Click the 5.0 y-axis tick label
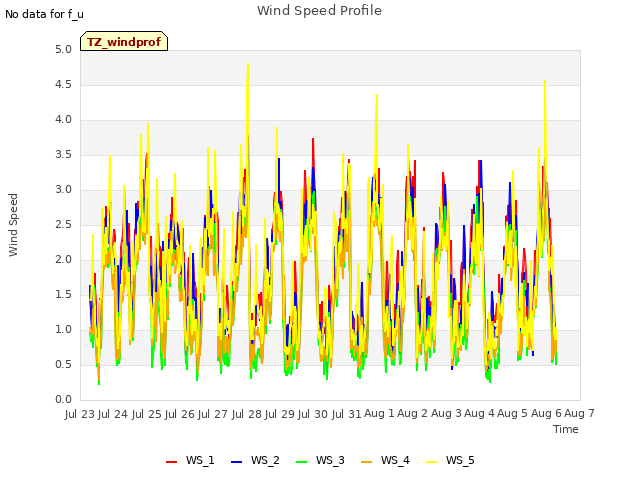This screenshot has width=640, height=480. [x=63, y=50]
